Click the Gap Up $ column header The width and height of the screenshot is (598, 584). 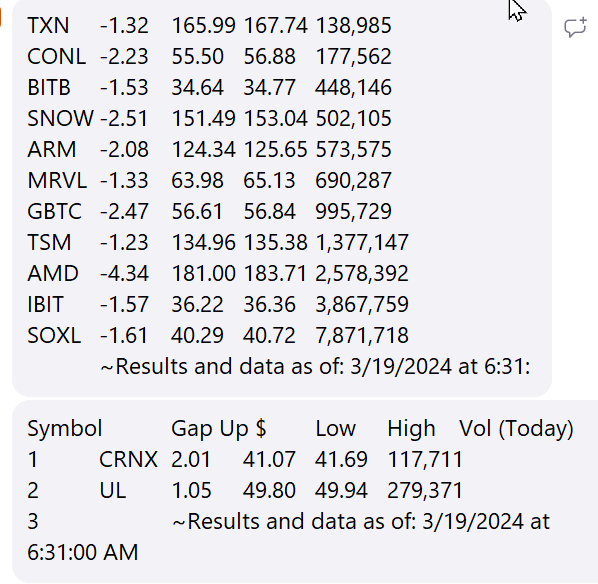pyautogui.click(x=219, y=428)
